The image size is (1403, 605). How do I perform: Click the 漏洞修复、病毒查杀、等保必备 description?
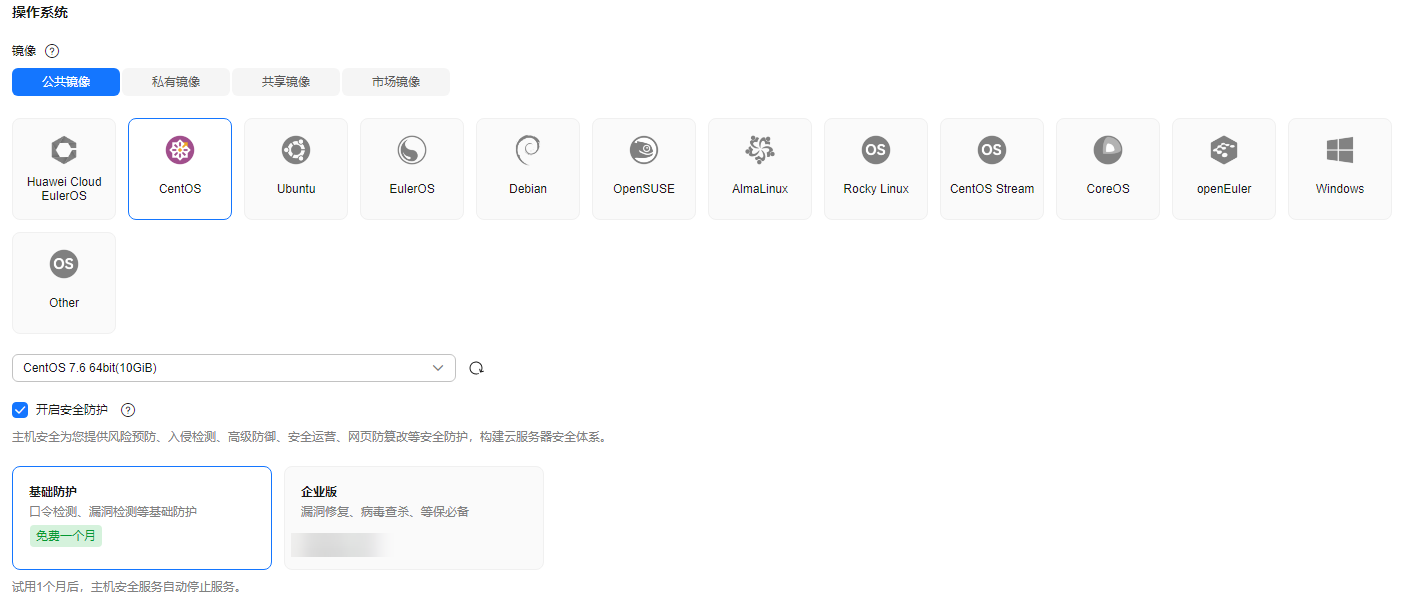[385, 512]
